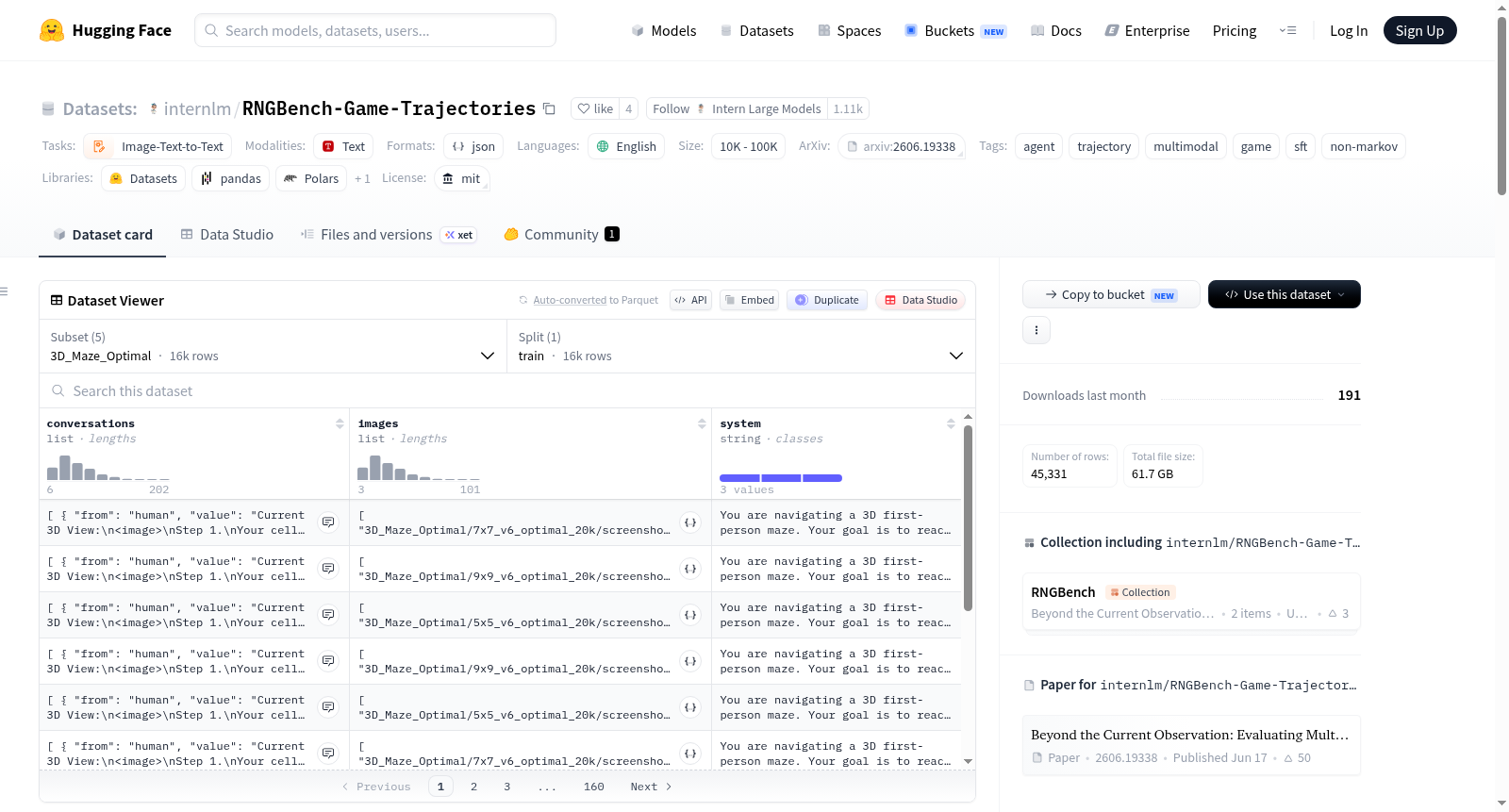Open the Files and versions tab
1509x812 pixels.
pyautogui.click(x=389, y=235)
